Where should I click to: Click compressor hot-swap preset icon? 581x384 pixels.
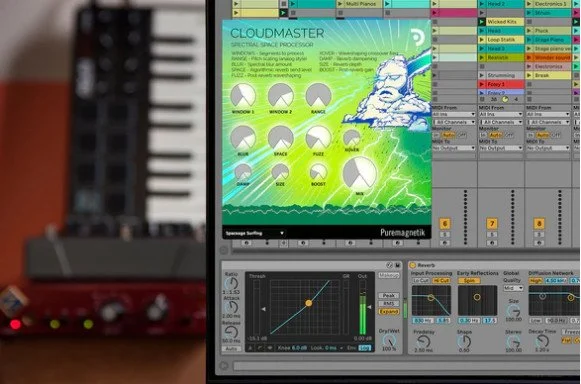pos(389,265)
